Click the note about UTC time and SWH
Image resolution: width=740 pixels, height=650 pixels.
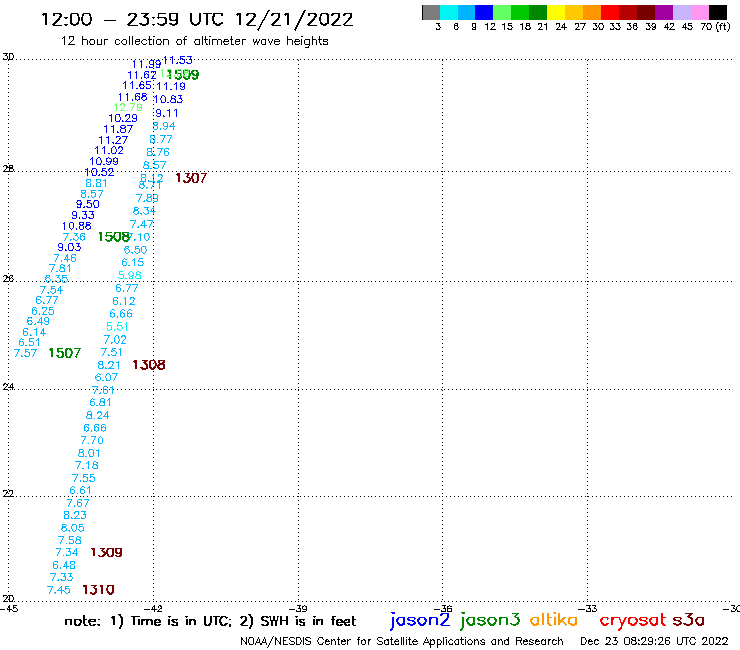(x=210, y=621)
